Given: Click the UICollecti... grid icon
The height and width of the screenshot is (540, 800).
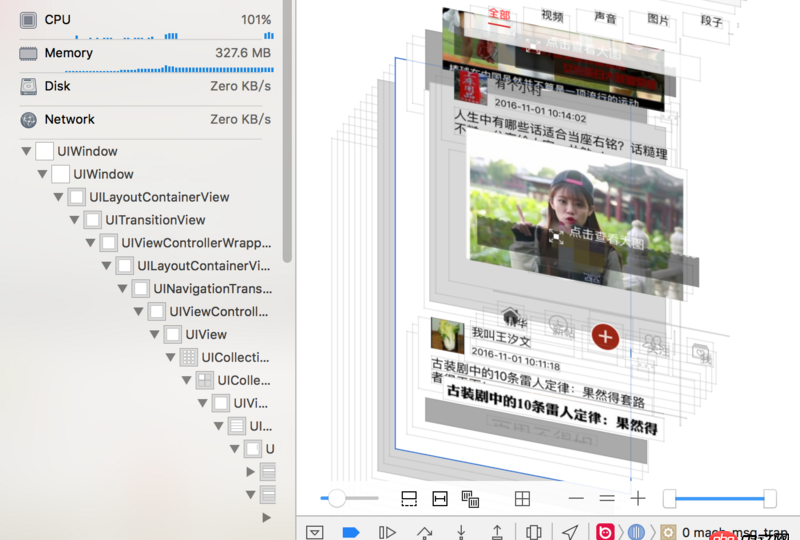Looking at the screenshot, I should coord(188,357).
